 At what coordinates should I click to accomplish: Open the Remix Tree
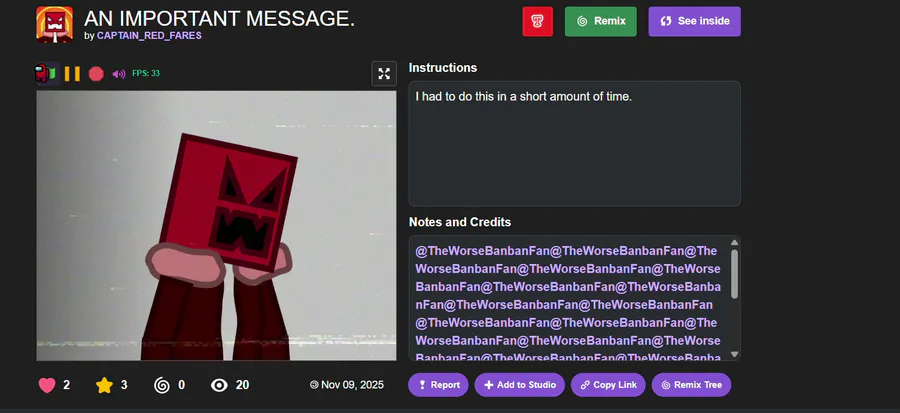(691, 385)
